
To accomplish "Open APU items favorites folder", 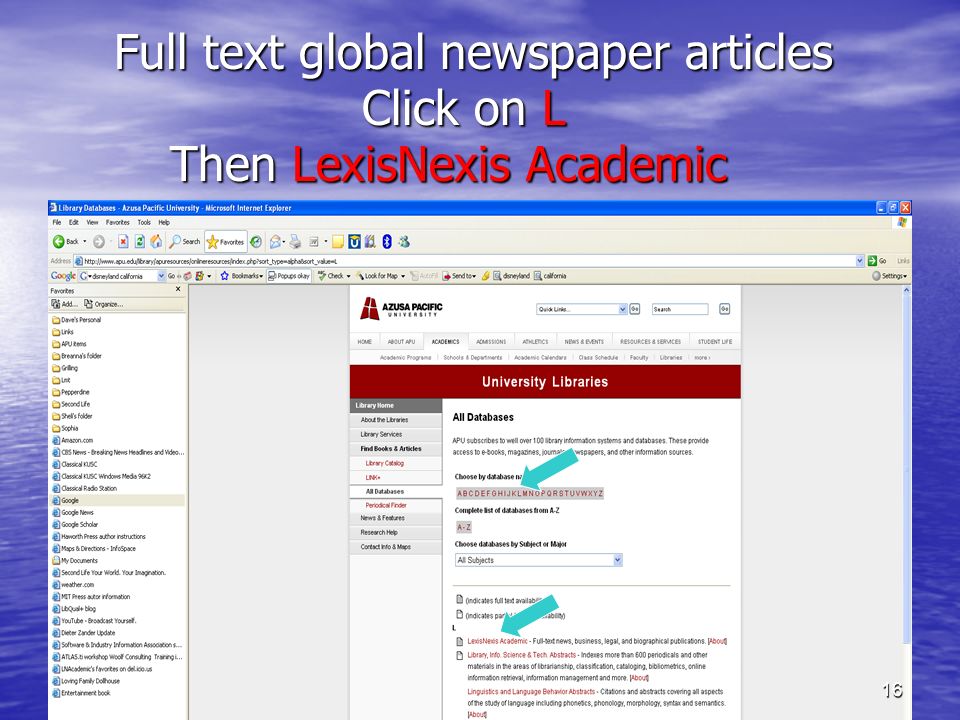I will pos(69,344).
